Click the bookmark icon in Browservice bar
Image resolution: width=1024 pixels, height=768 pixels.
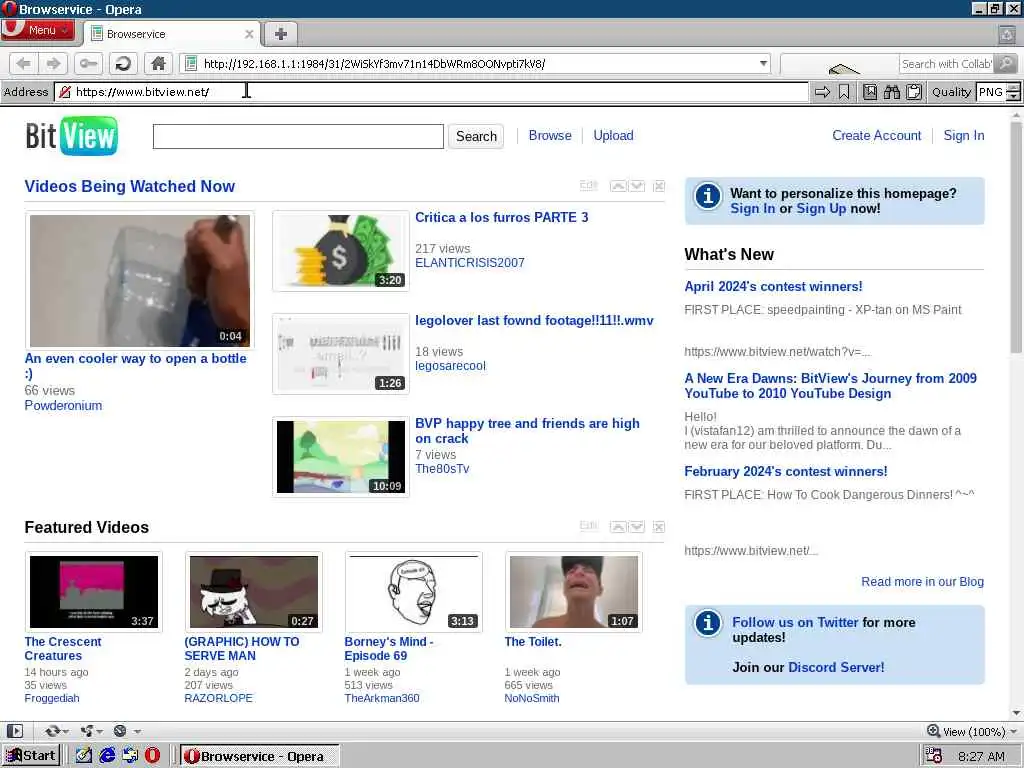coord(844,92)
